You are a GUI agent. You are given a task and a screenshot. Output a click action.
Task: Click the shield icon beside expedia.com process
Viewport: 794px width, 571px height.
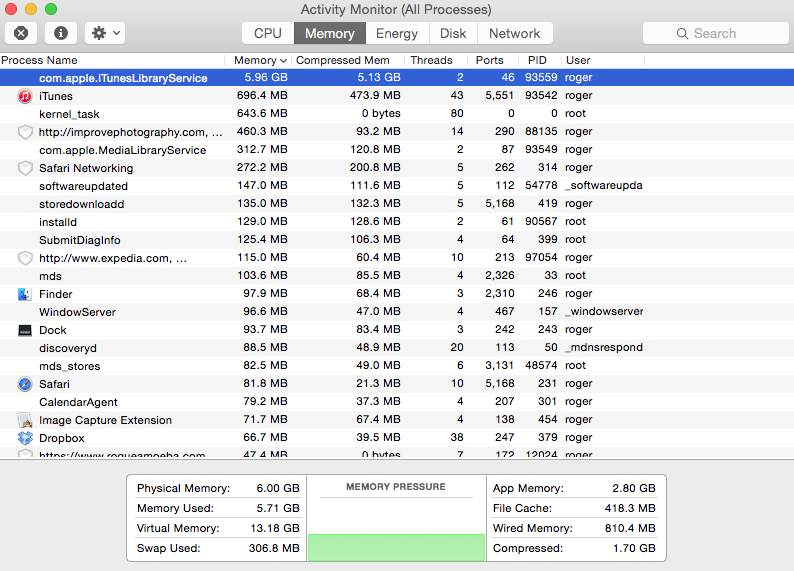(x=25, y=258)
